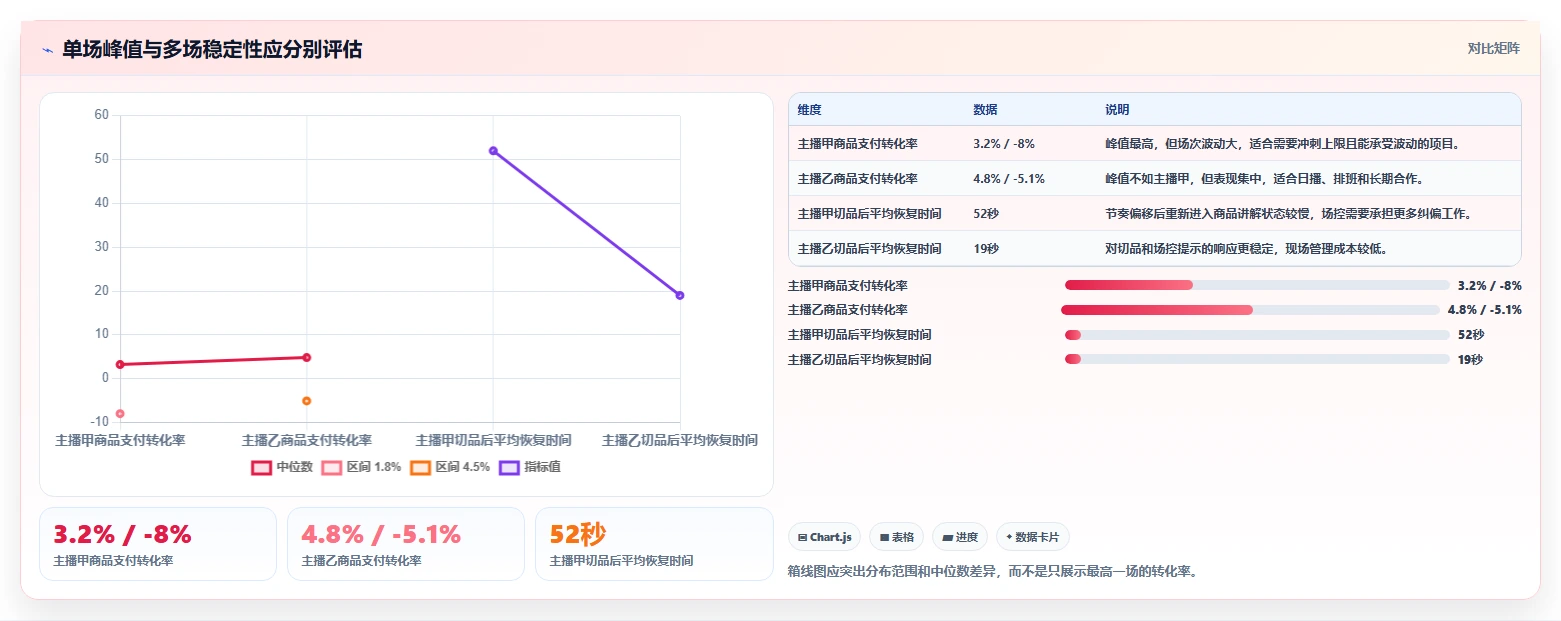Toggle the 指标值 legend series
Viewport: 1561px width, 621px height.
click(x=530, y=467)
